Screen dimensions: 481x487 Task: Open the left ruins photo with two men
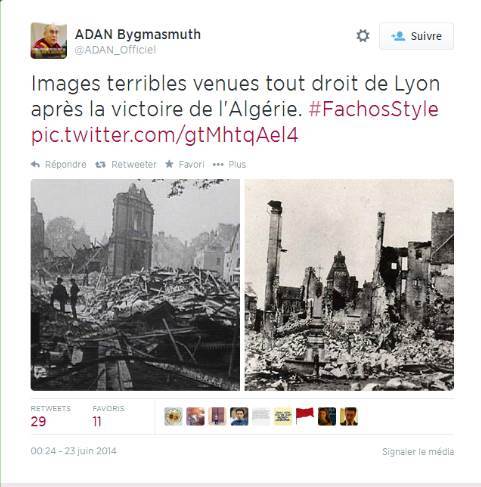135,285
